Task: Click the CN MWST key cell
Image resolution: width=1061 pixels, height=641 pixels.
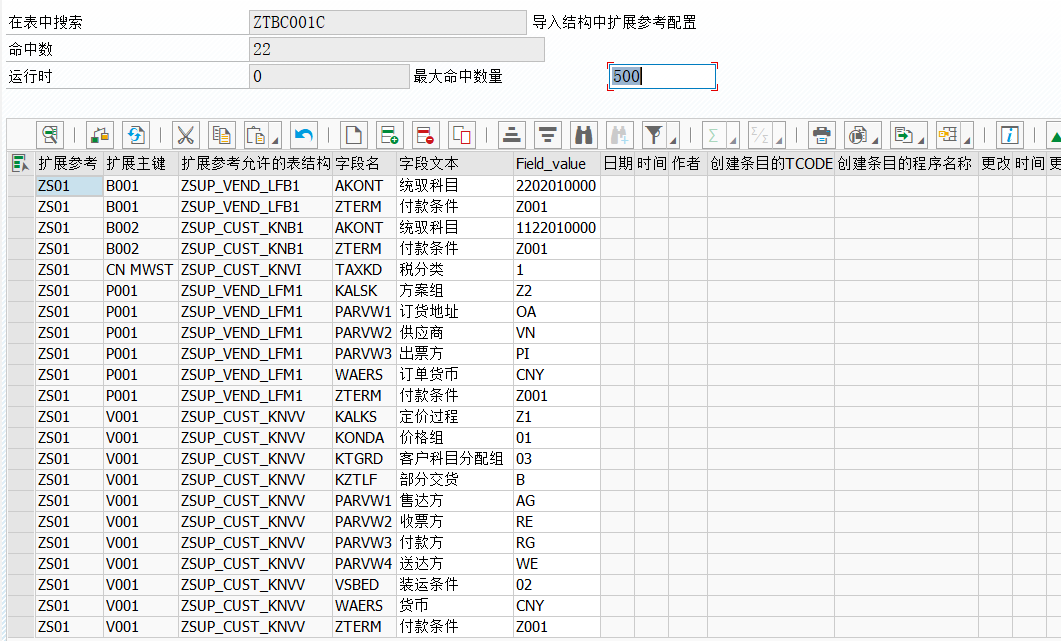Action: point(140,270)
